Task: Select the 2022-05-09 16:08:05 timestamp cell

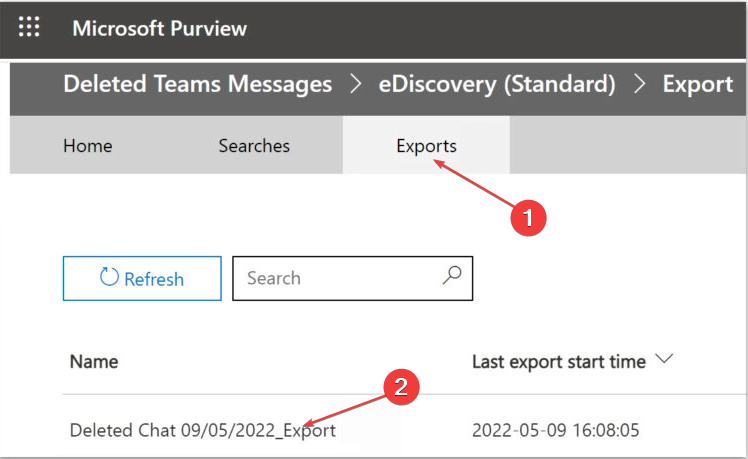Action: (555, 430)
